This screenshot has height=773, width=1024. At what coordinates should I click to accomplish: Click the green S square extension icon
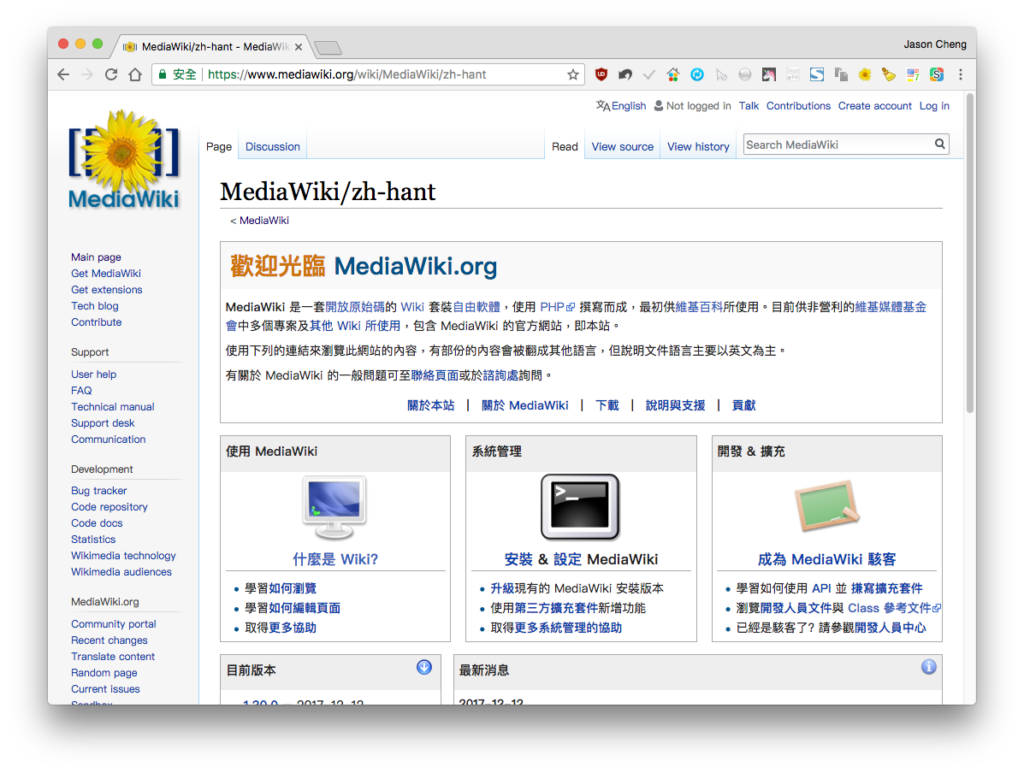click(x=936, y=74)
